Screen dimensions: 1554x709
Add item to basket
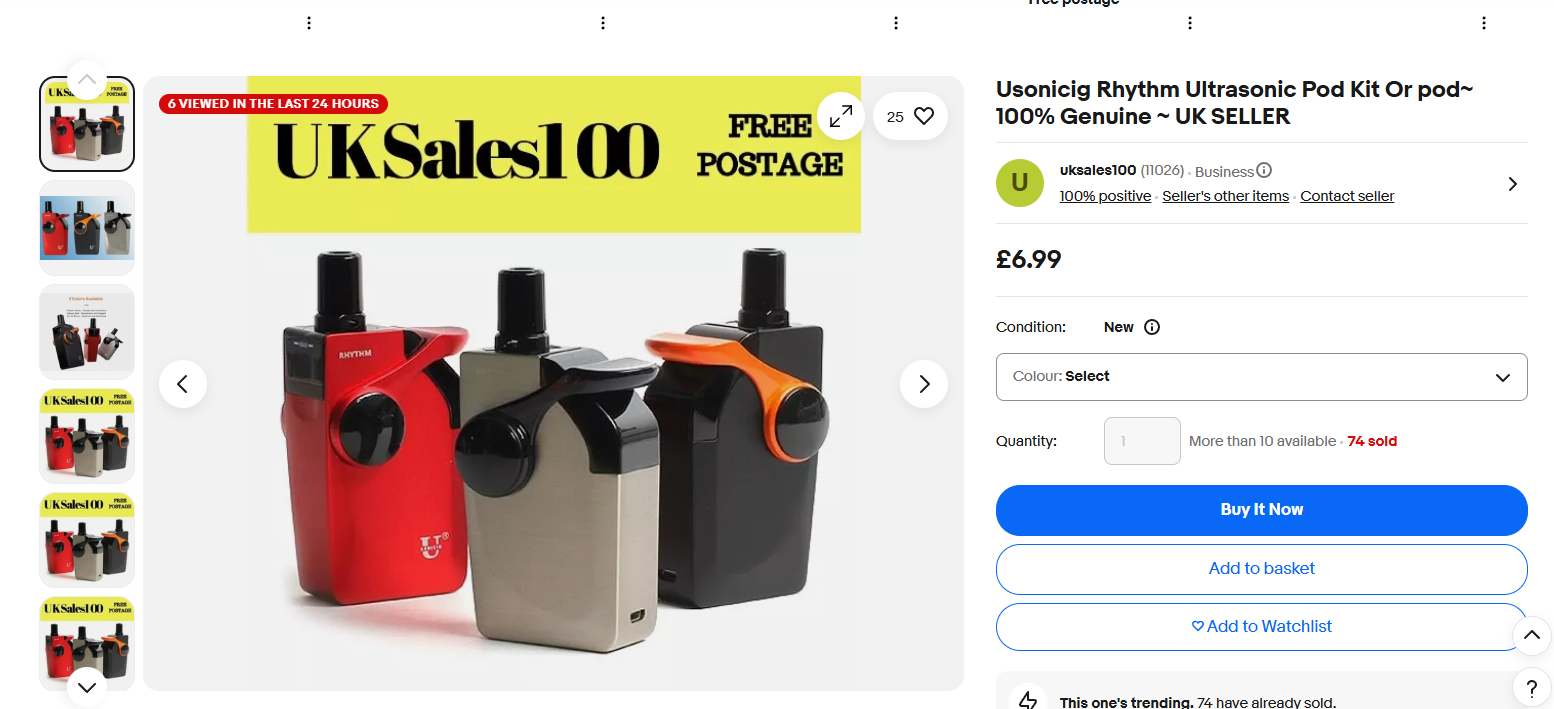tap(1262, 569)
